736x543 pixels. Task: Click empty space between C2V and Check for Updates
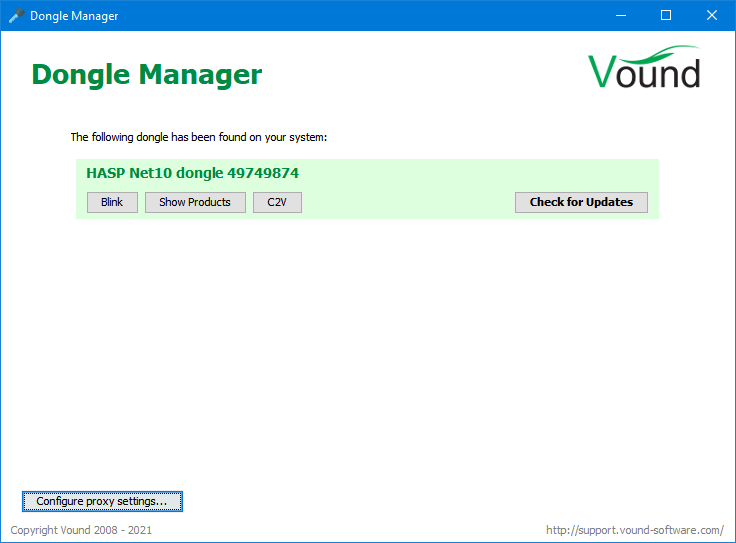pos(408,202)
